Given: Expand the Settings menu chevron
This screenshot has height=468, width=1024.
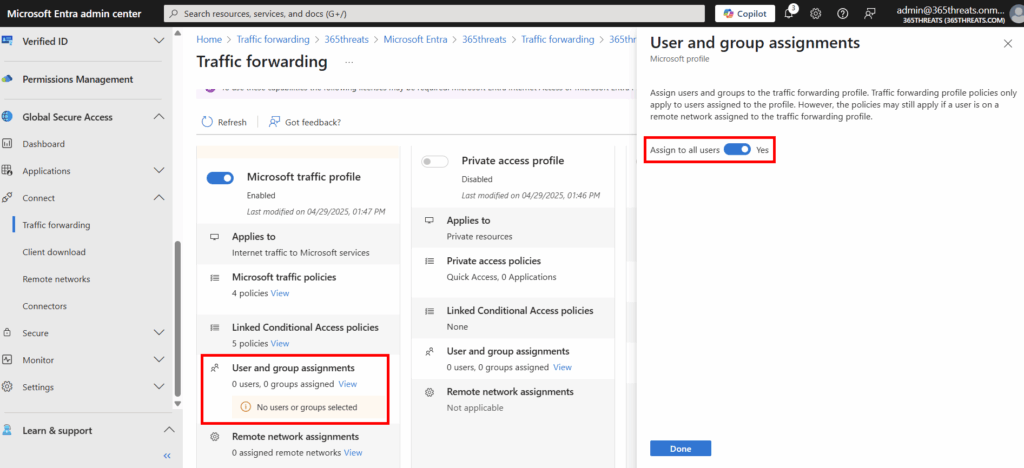Looking at the screenshot, I should coord(159,386).
